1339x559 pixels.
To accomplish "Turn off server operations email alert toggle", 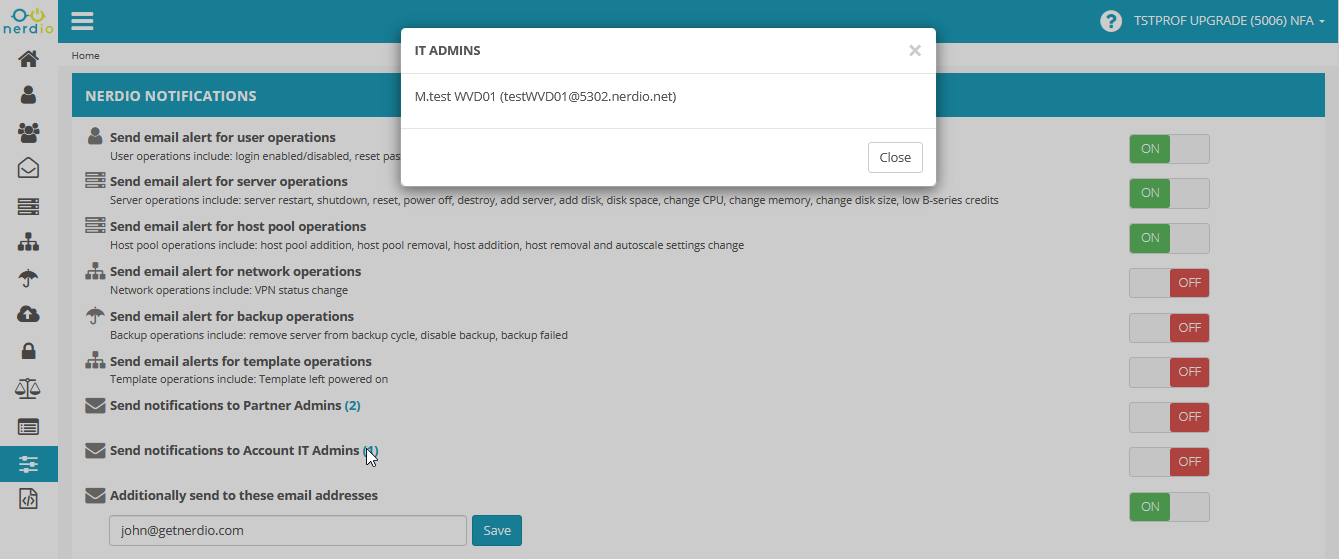I will [1169, 193].
